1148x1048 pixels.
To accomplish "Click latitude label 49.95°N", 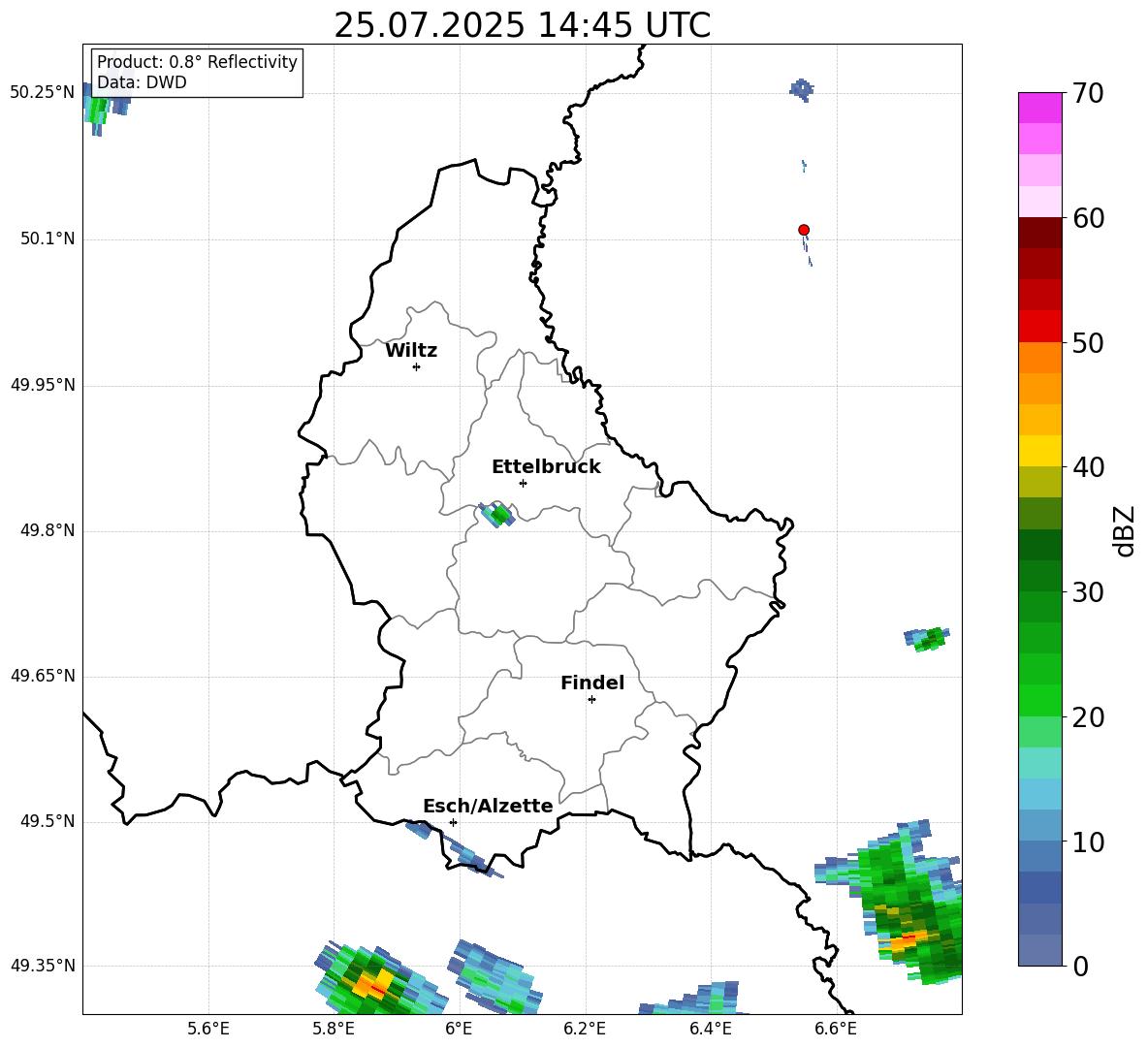I will 43,385.
